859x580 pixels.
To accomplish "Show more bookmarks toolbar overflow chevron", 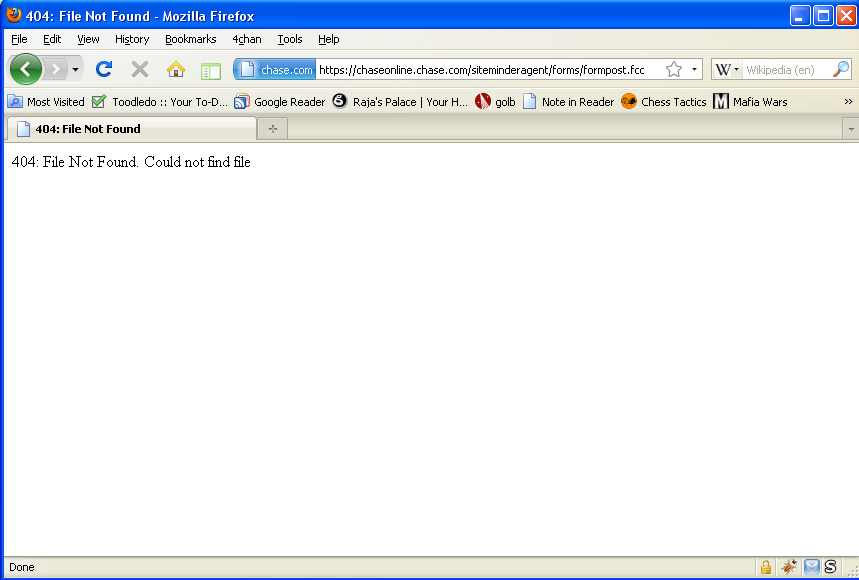I will [x=849, y=101].
